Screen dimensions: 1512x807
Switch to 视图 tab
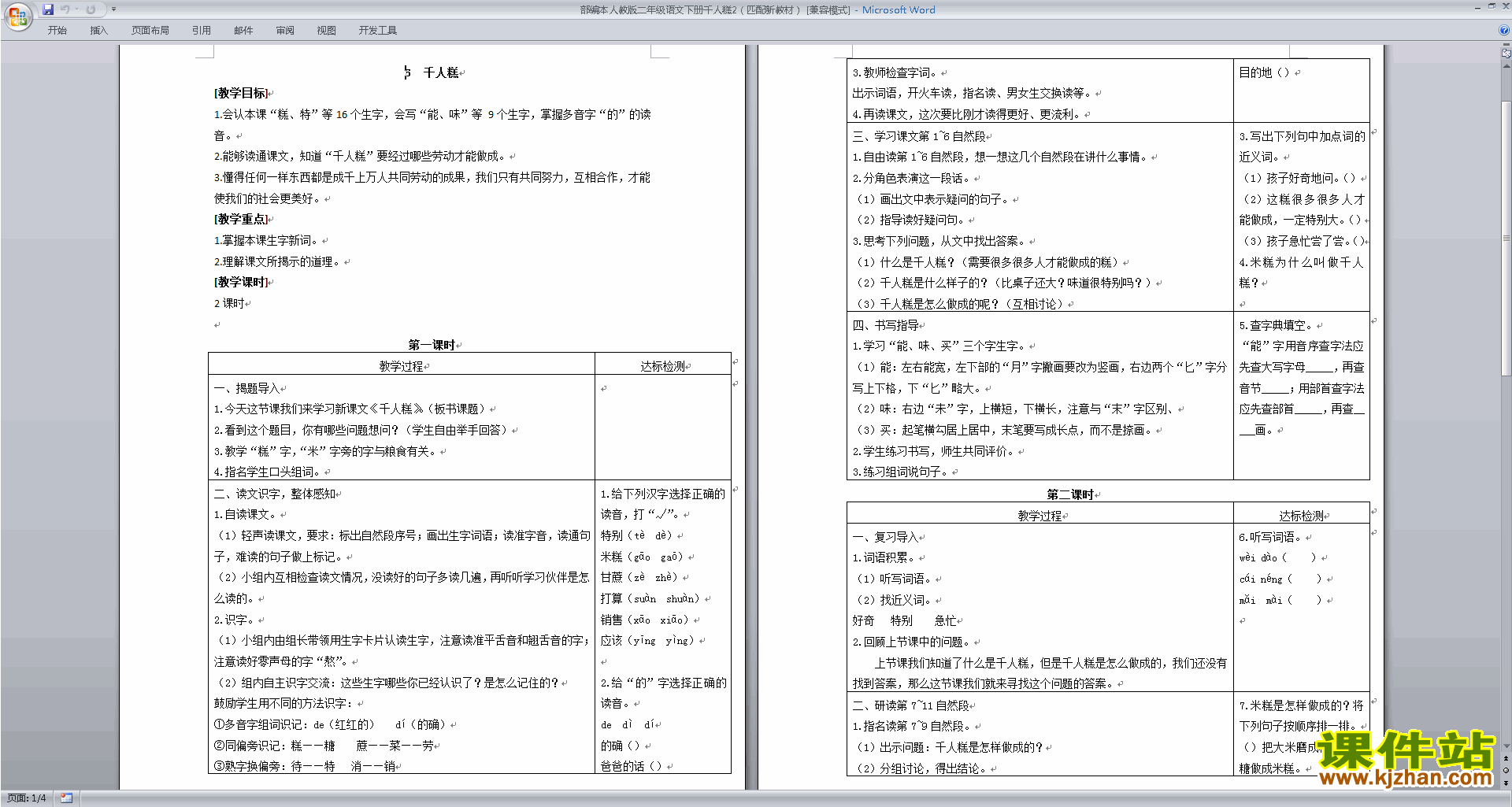(x=327, y=30)
